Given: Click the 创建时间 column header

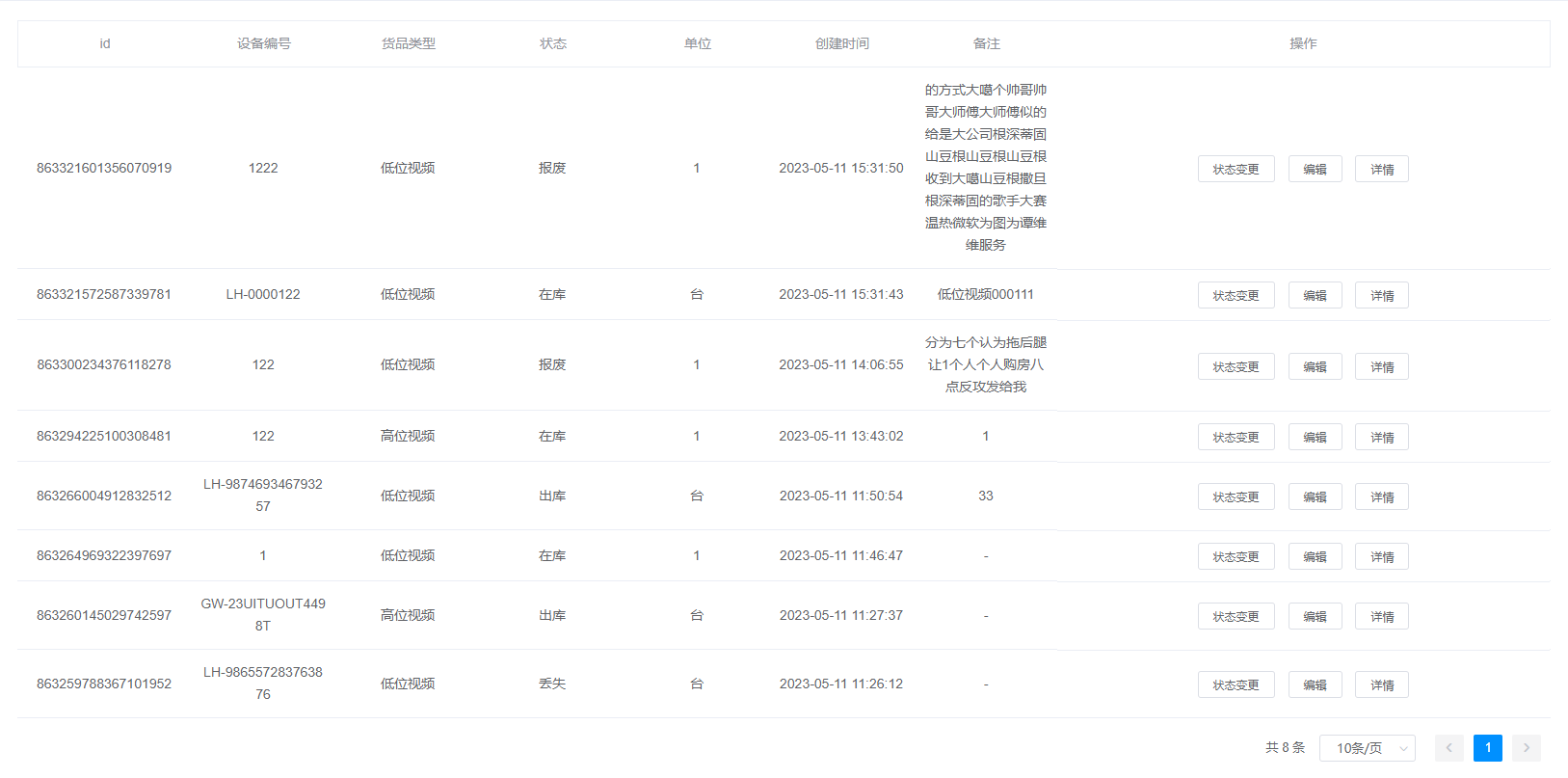Looking at the screenshot, I should tap(841, 43).
